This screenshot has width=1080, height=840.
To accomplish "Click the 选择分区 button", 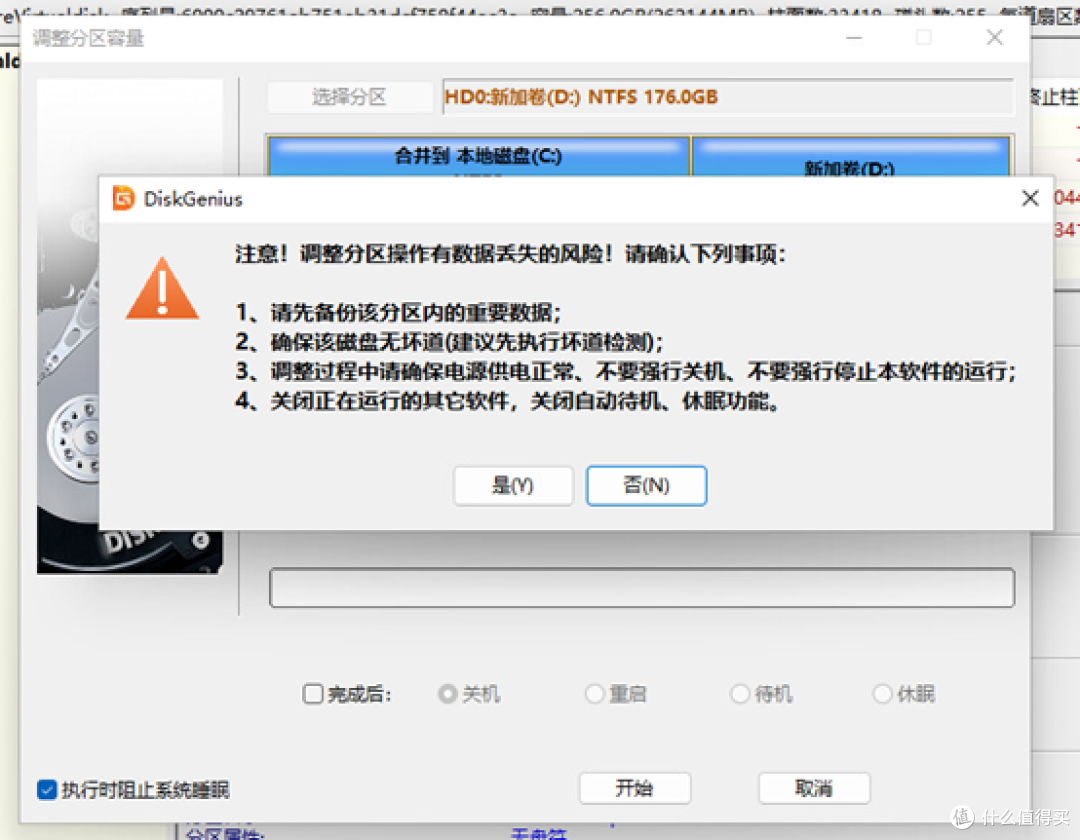I will click(x=349, y=97).
